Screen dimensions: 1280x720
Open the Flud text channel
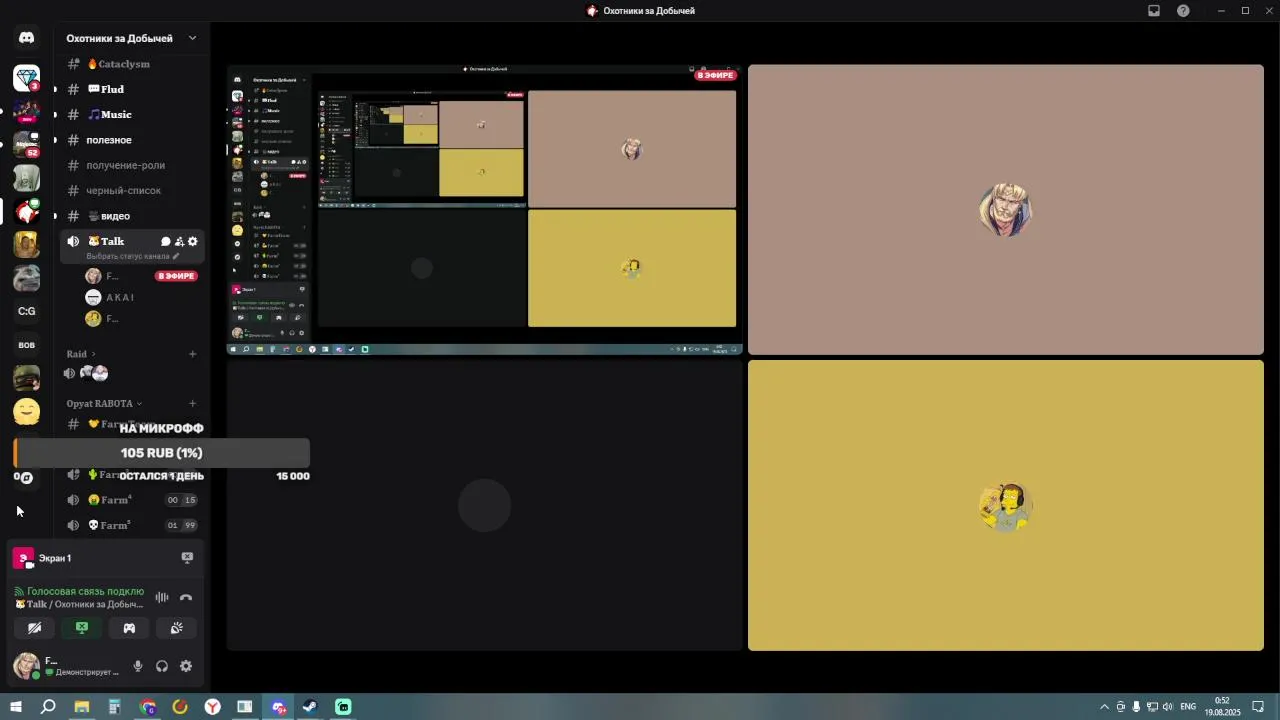tap(132, 89)
